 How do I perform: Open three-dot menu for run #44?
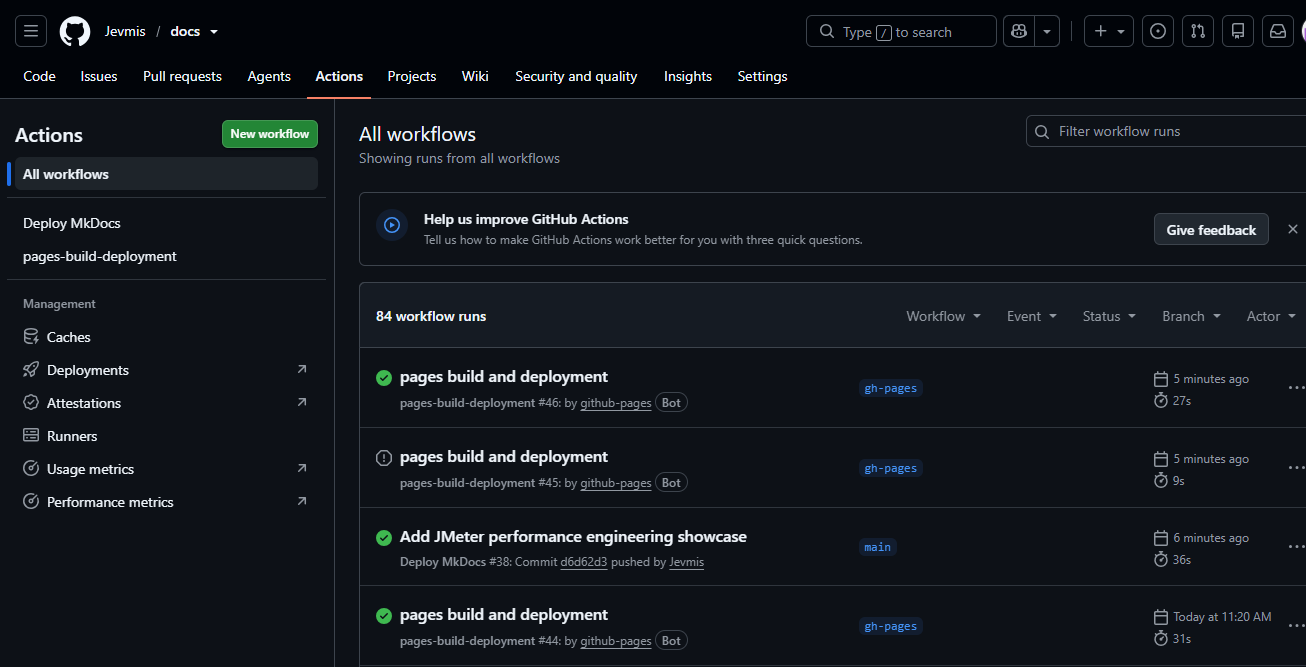click(x=1296, y=626)
